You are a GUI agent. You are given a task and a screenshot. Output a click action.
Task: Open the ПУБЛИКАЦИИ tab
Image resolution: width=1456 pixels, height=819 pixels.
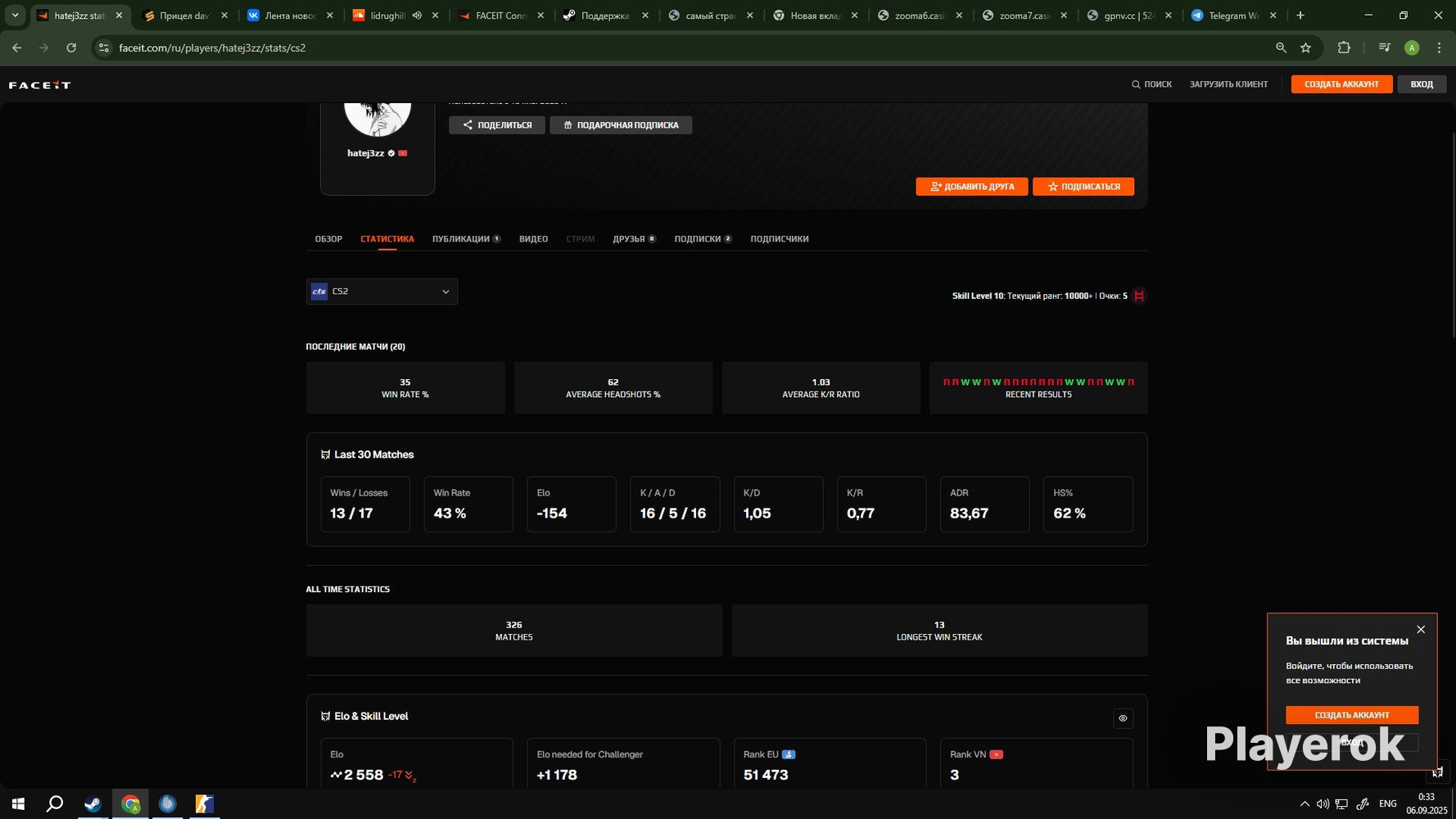tap(466, 239)
